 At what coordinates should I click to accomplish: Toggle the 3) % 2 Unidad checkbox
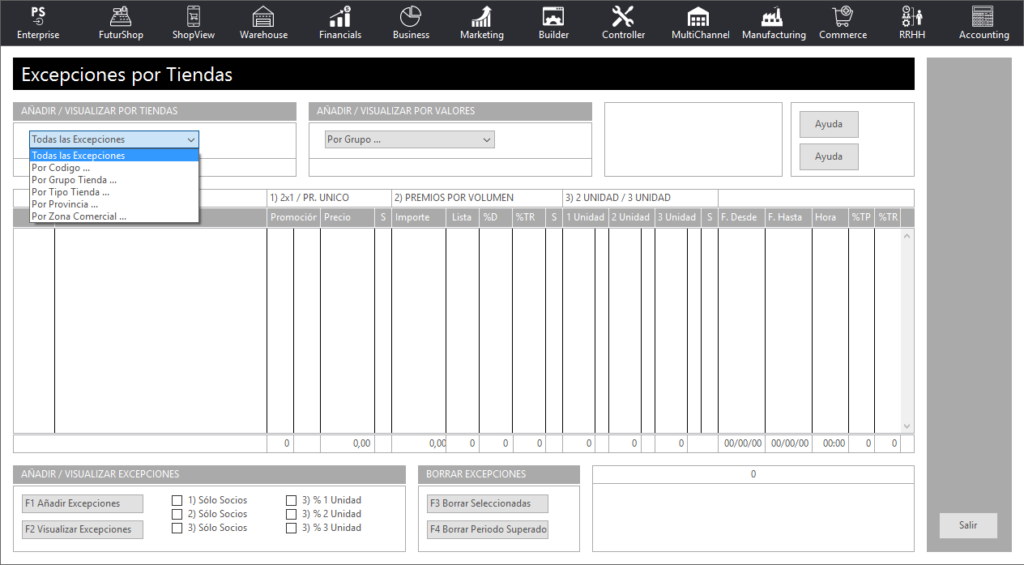tap(291, 514)
